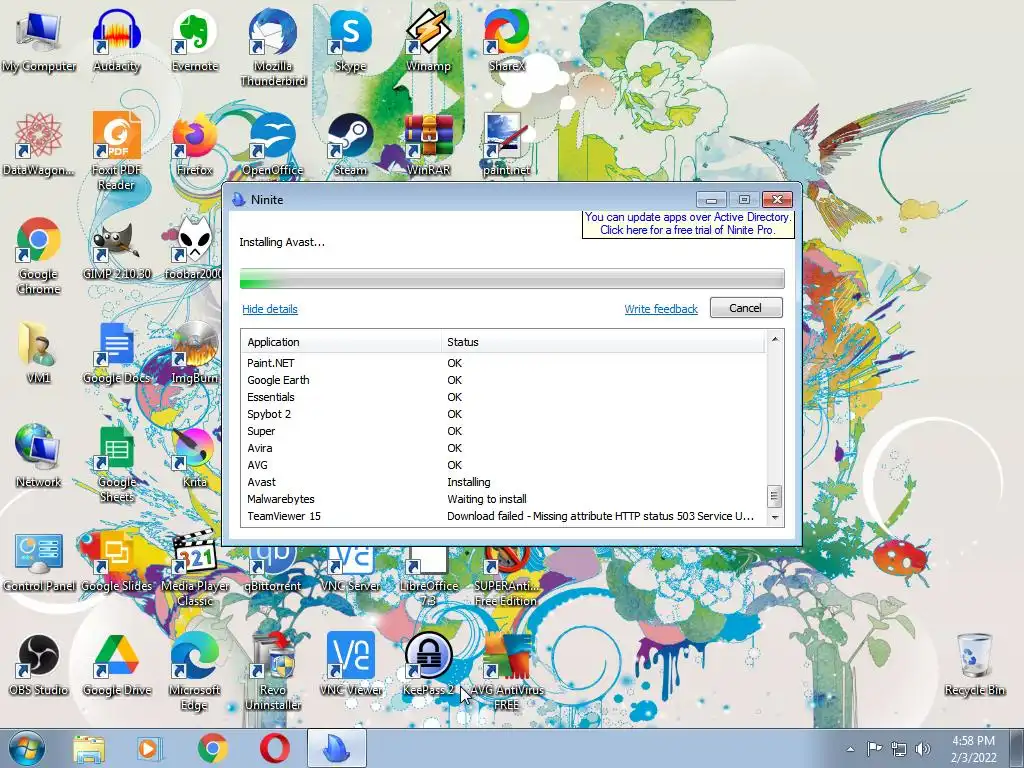Open the Audacity desktop icon
1024x768 pixels.
116,40
